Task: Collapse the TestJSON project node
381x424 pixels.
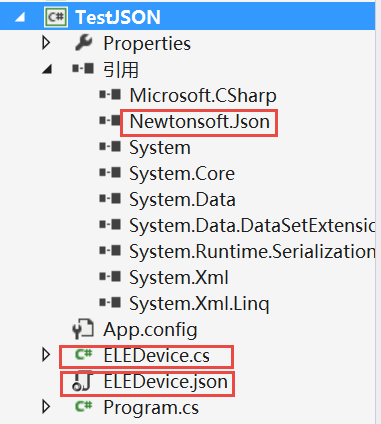Action: point(20,17)
